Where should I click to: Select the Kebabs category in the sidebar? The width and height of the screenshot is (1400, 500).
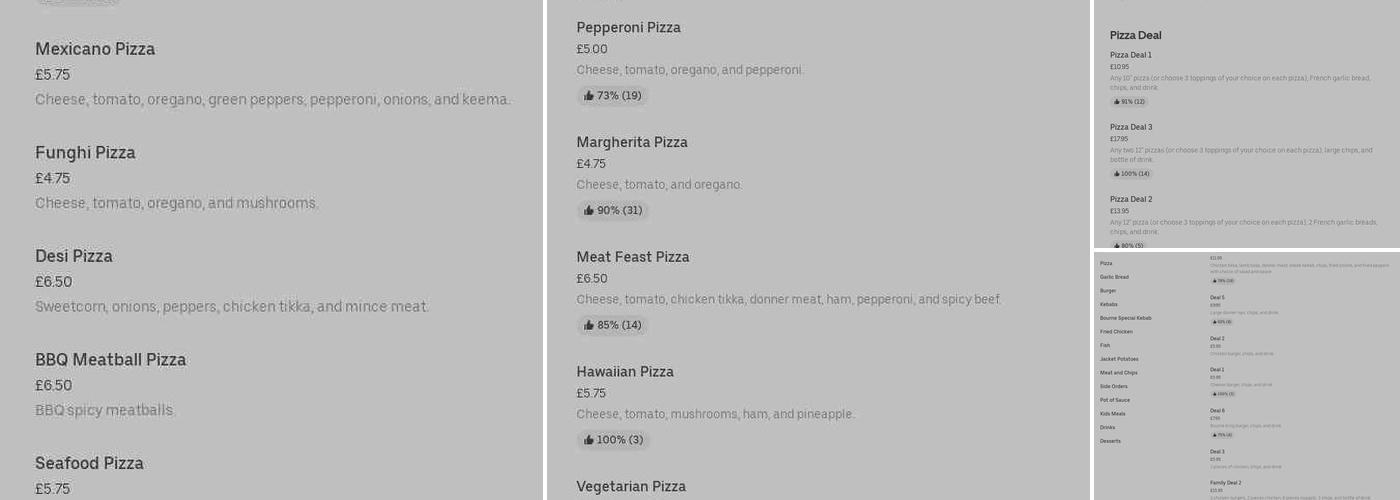click(1109, 304)
